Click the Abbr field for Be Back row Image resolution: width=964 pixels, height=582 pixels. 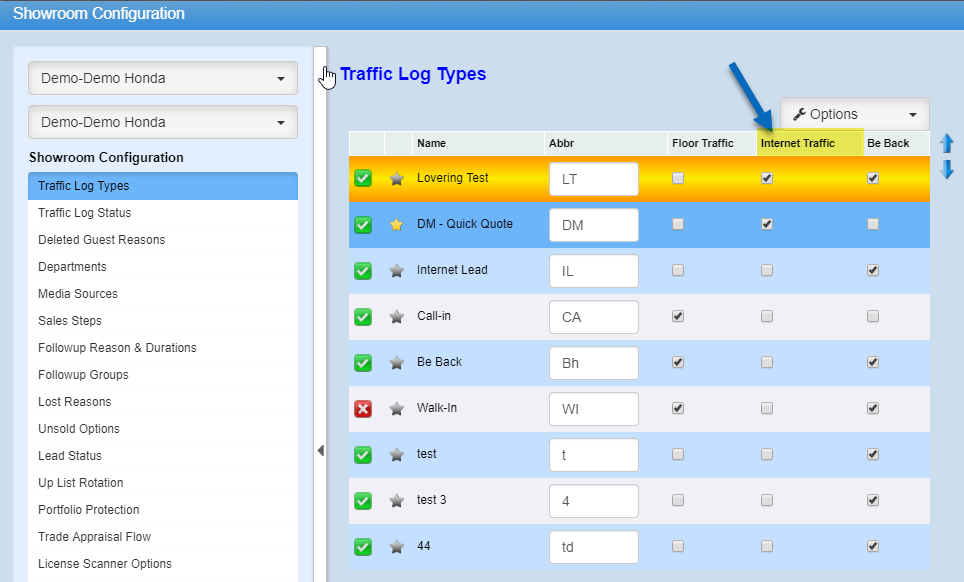(x=593, y=362)
